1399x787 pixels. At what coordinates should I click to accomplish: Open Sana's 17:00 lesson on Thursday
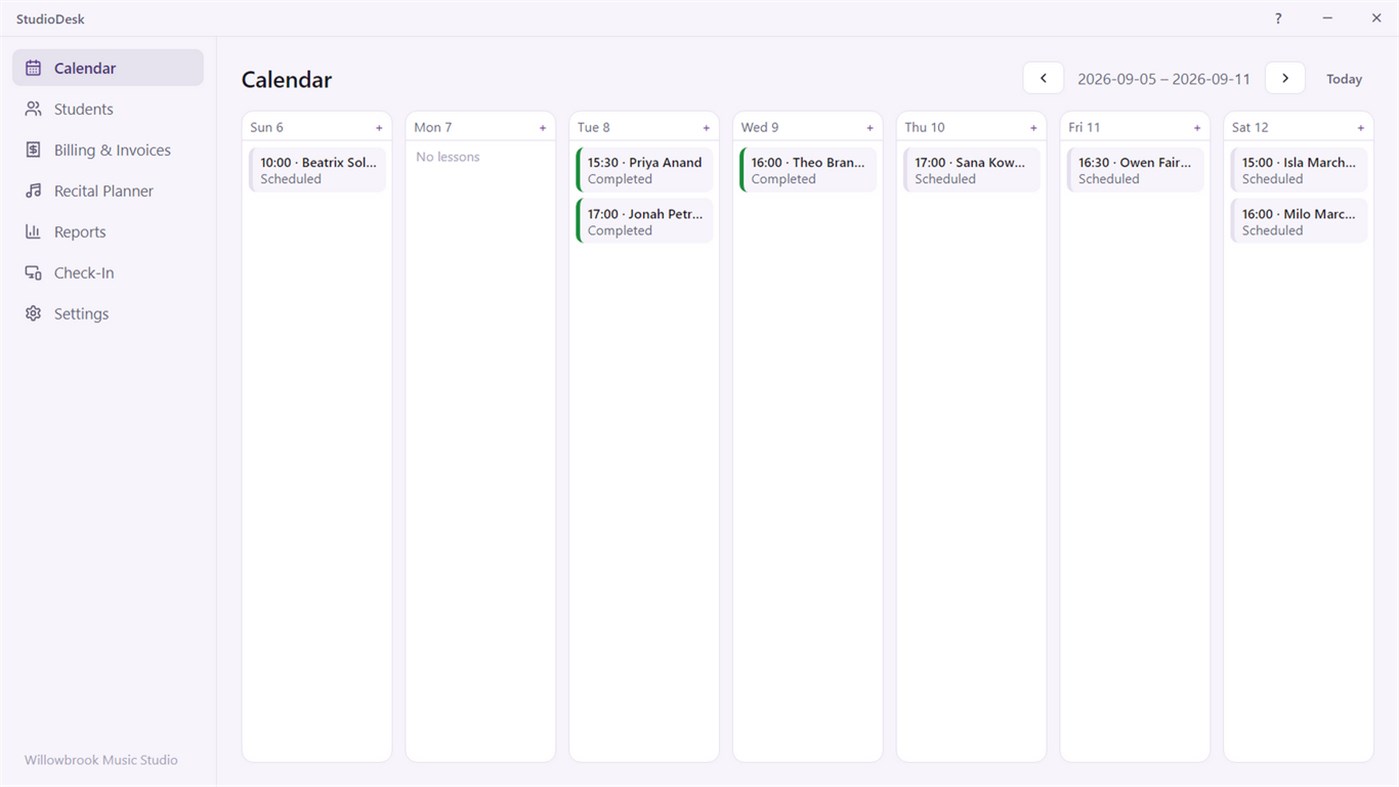tap(972, 170)
